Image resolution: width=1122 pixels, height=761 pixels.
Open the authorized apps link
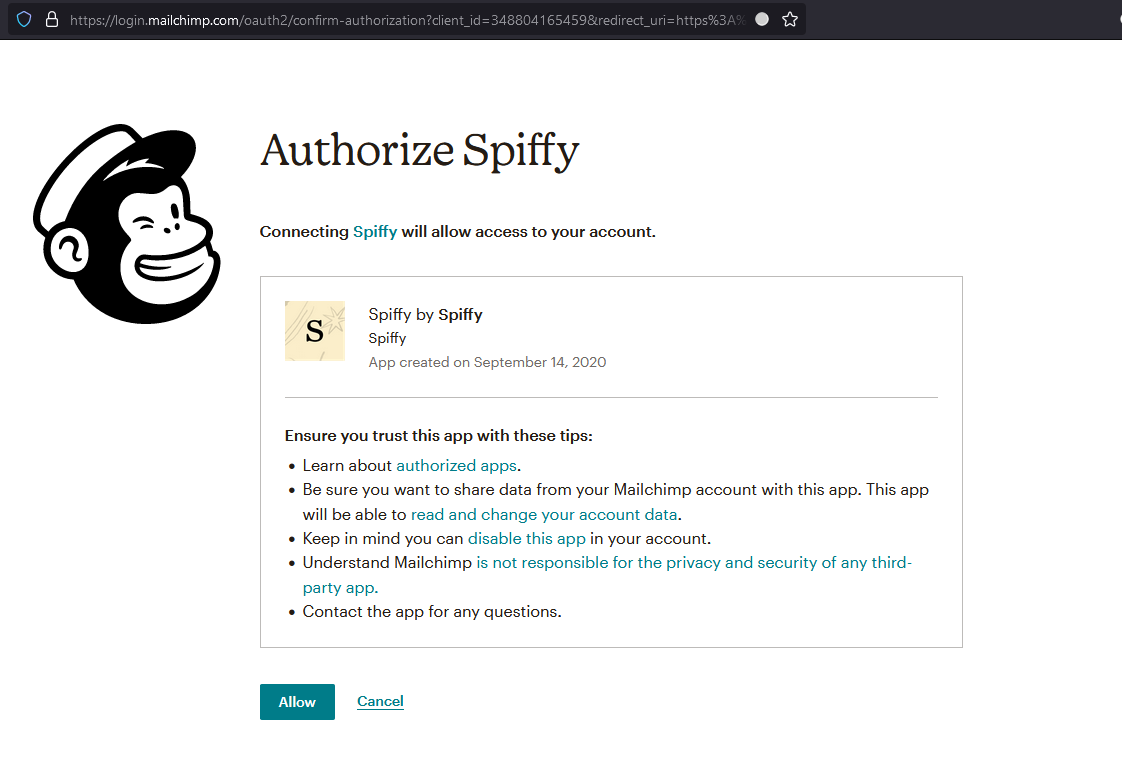(457, 466)
